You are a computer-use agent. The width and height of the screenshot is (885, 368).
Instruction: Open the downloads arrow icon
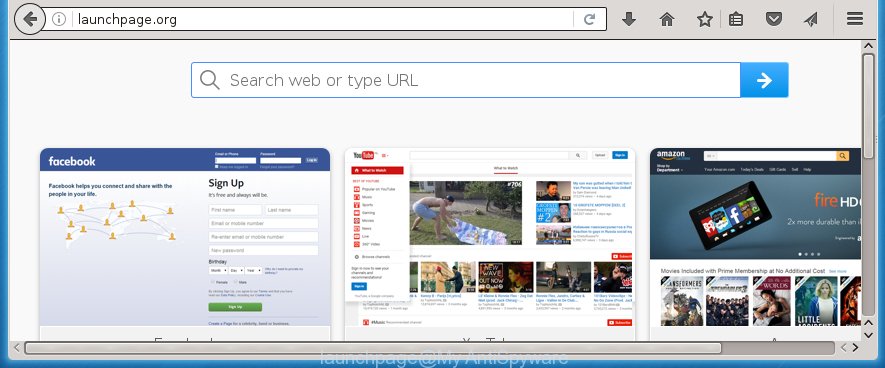tap(629, 19)
